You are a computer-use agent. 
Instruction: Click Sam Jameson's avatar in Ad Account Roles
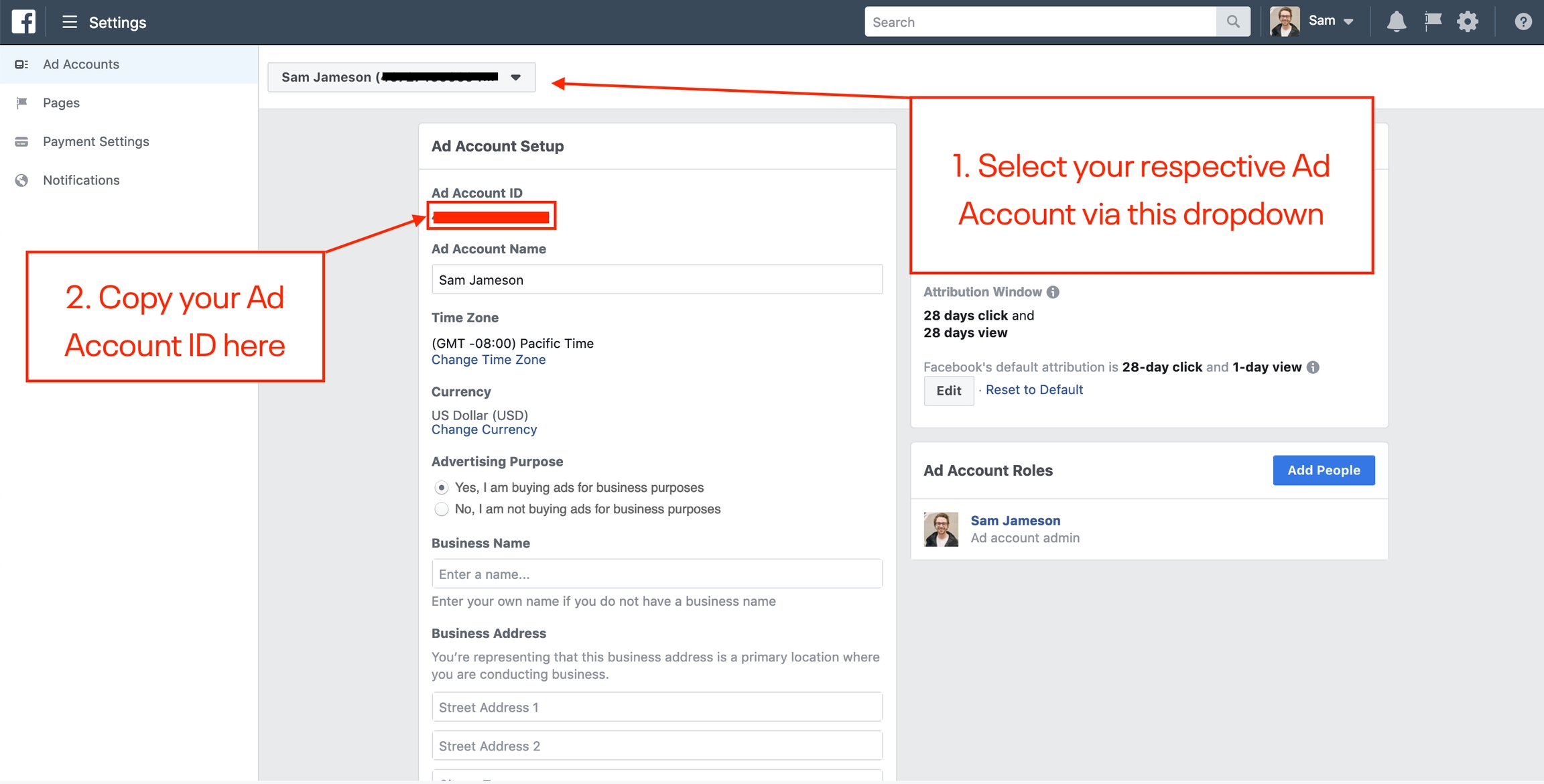click(x=941, y=529)
